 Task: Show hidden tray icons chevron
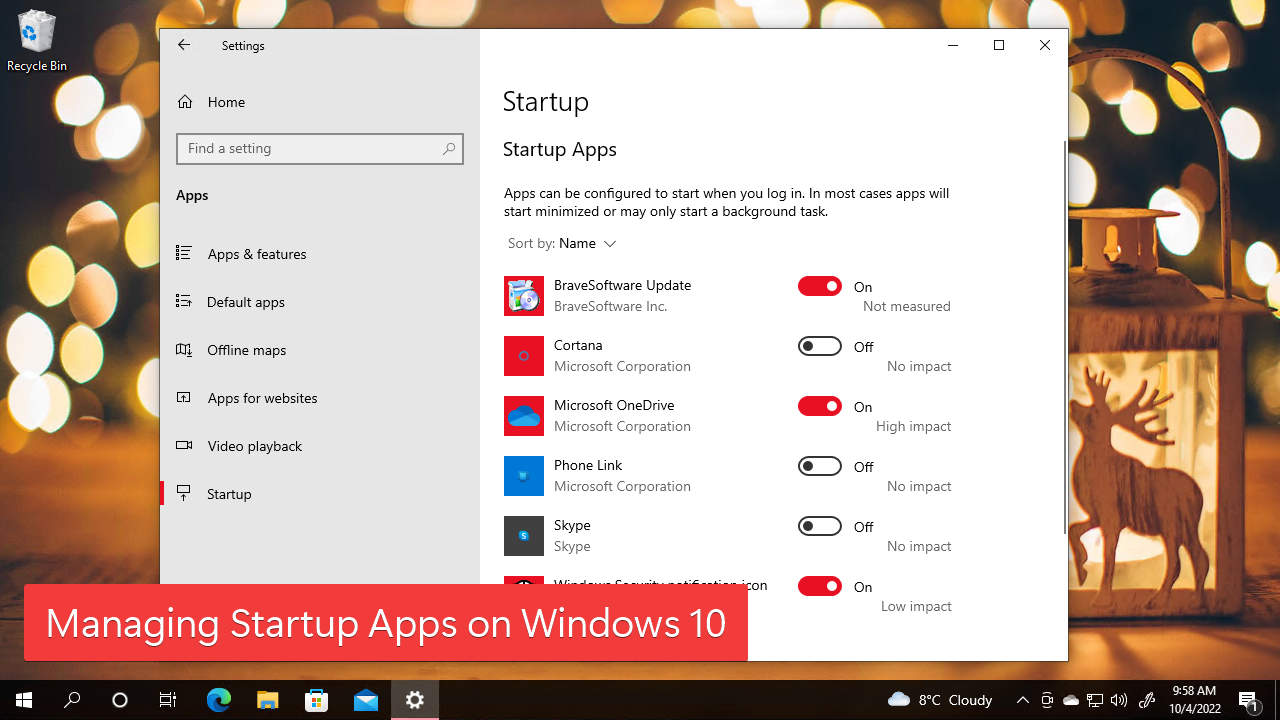[1022, 700]
